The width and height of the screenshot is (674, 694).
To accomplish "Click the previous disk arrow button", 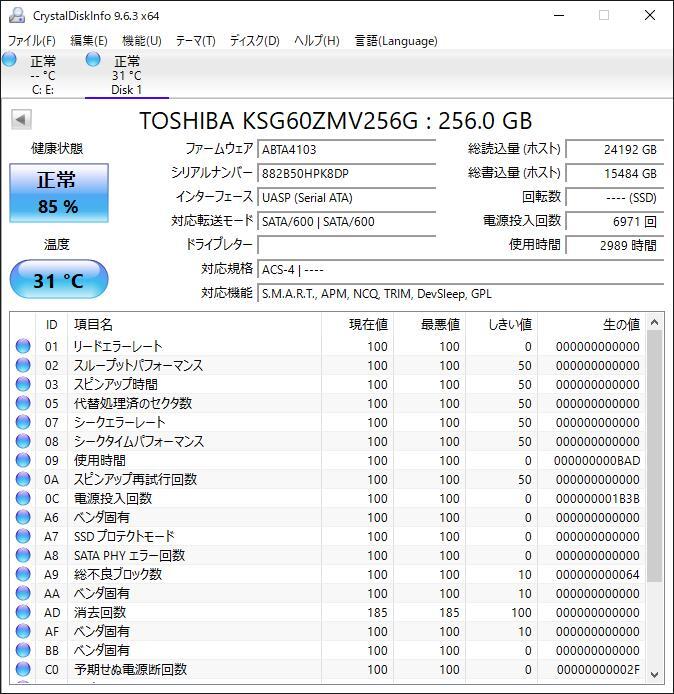I will [21, 120].
